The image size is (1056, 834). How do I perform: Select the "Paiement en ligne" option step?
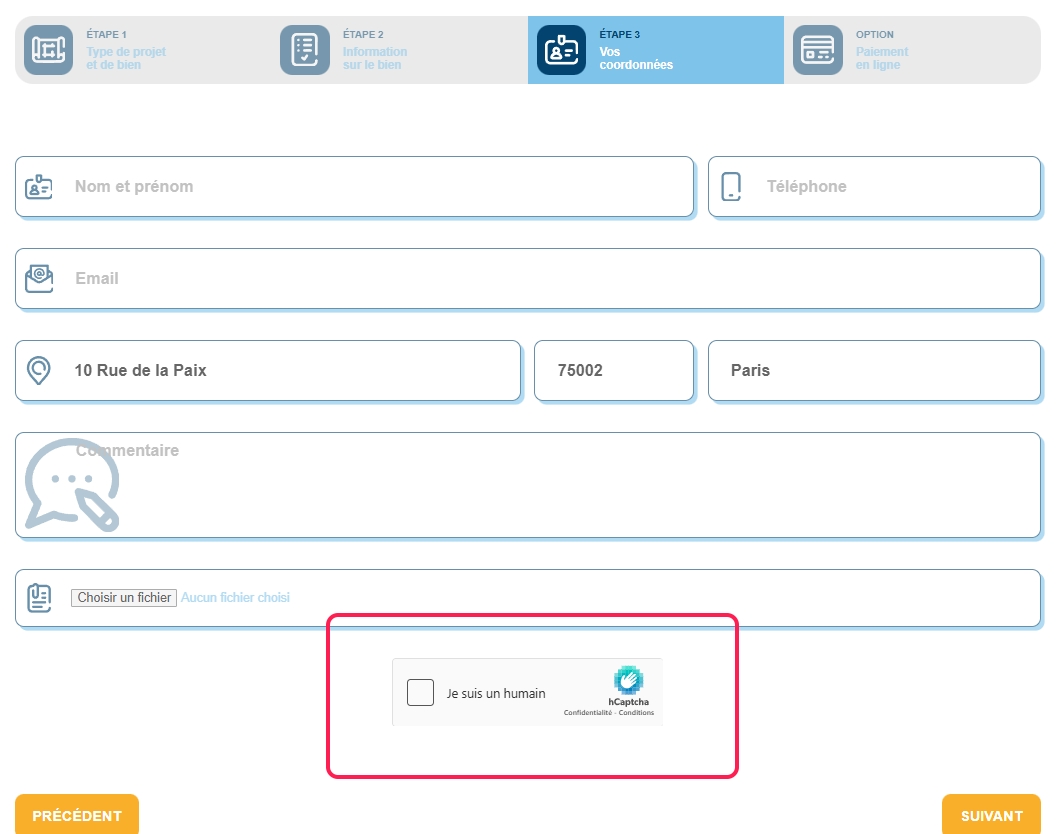click(x=882, y=58)
